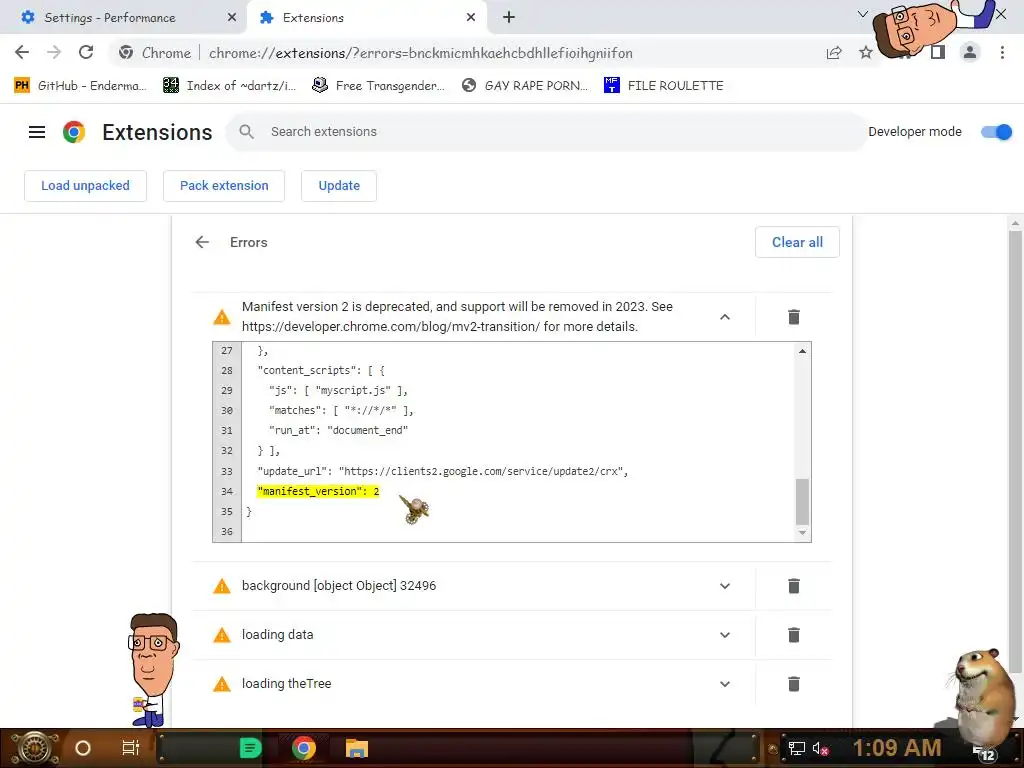1024x768 pixels.
Task: Expand the loading data error
Action: (725, 635)
